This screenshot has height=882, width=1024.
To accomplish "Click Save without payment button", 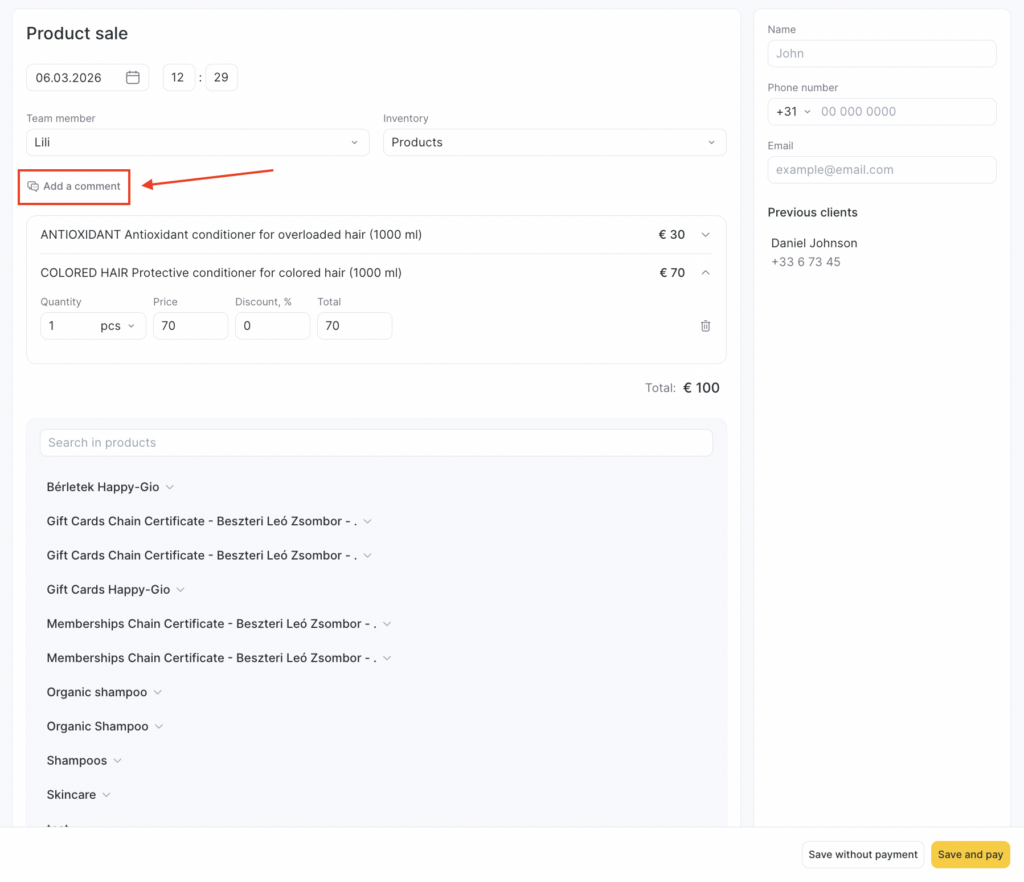I will pyautogui.click(x=862, y=855).
